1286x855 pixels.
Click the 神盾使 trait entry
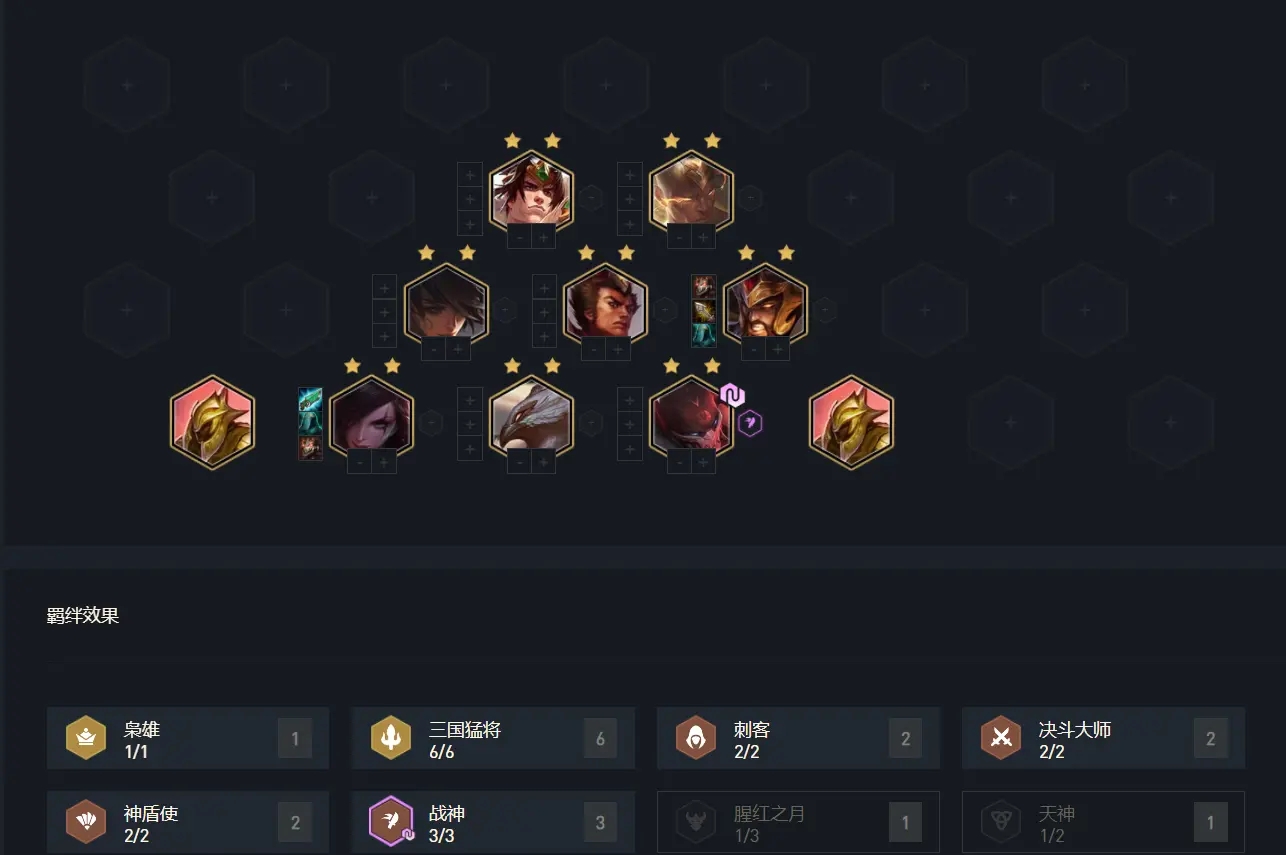pyautogui.click(x=188, y=822)
